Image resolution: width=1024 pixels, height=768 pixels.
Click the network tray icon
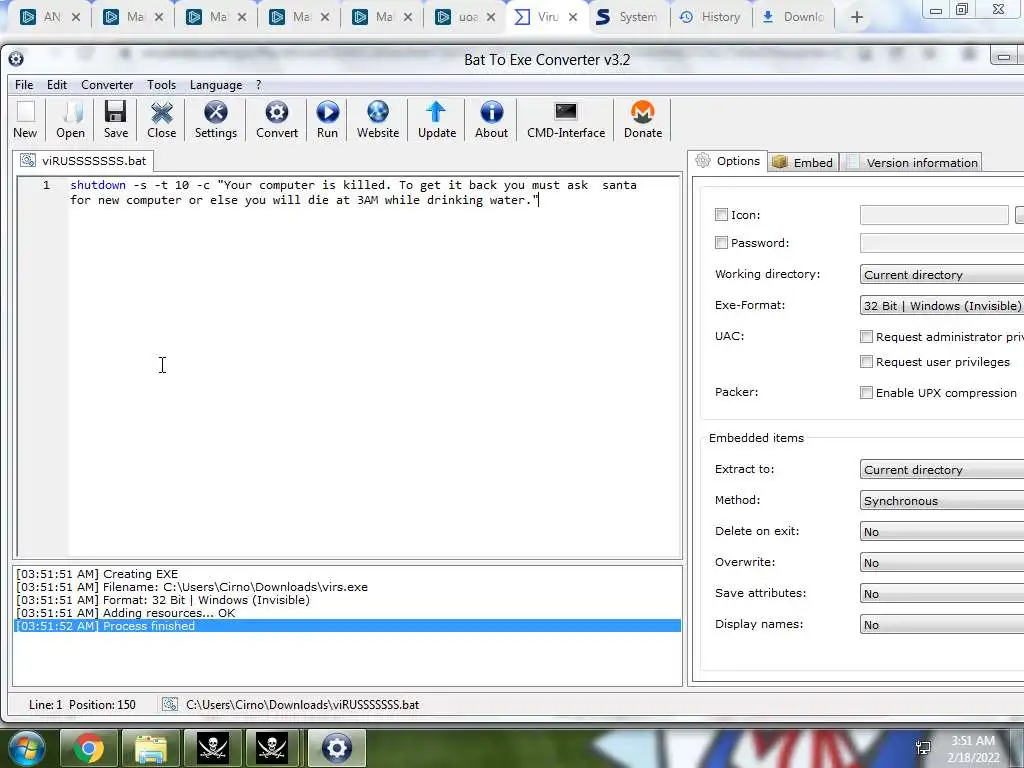[x=923, y=748]
